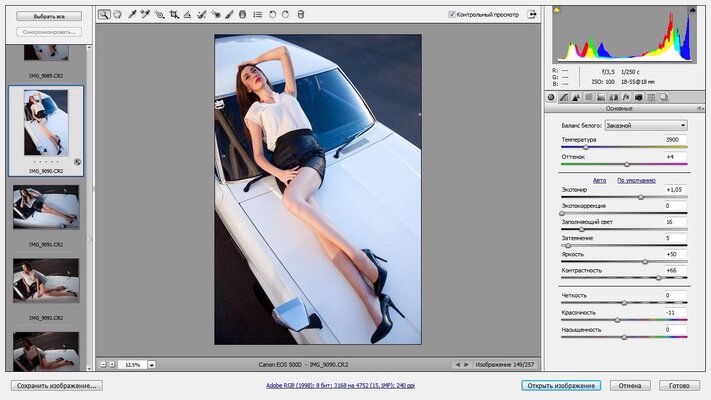This screenshot has width=711, height=400.
Task: Toggle full screen mode icon
Action: (x=532, y=15)
